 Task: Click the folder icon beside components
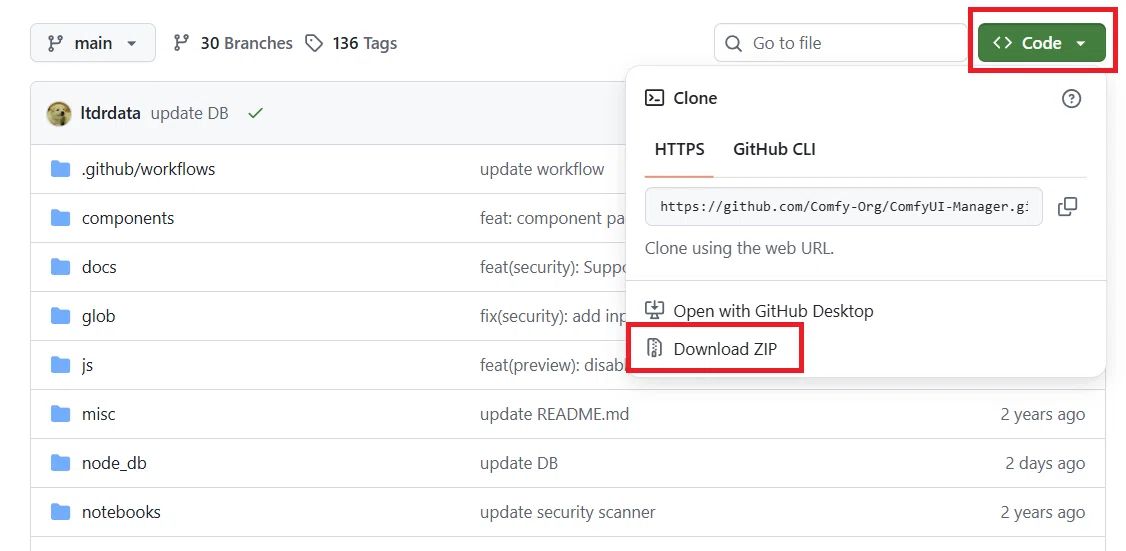pyautogui.click(x=61, y=218)
